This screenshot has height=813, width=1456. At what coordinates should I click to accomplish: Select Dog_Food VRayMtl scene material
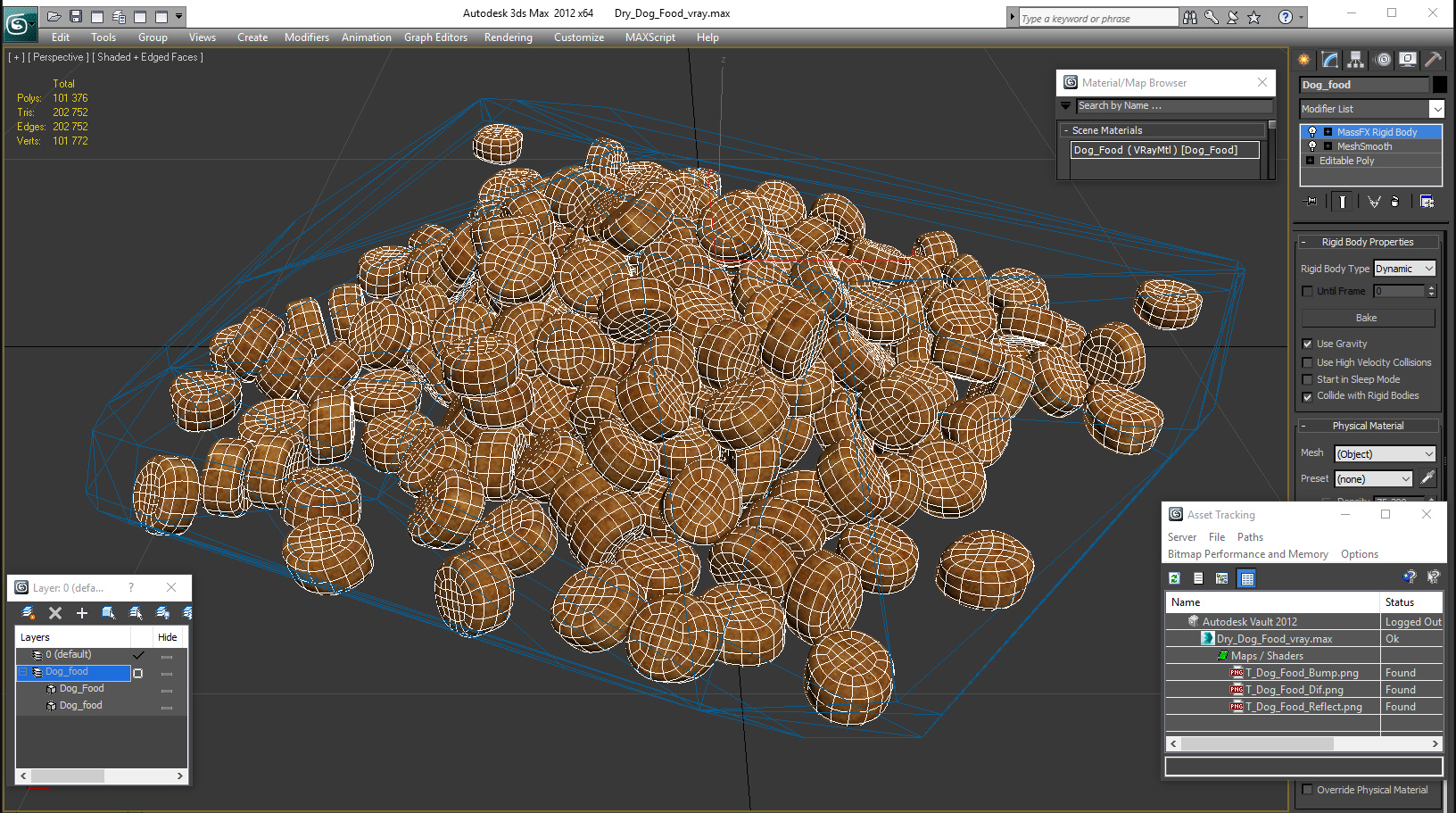coord(1164,150)
